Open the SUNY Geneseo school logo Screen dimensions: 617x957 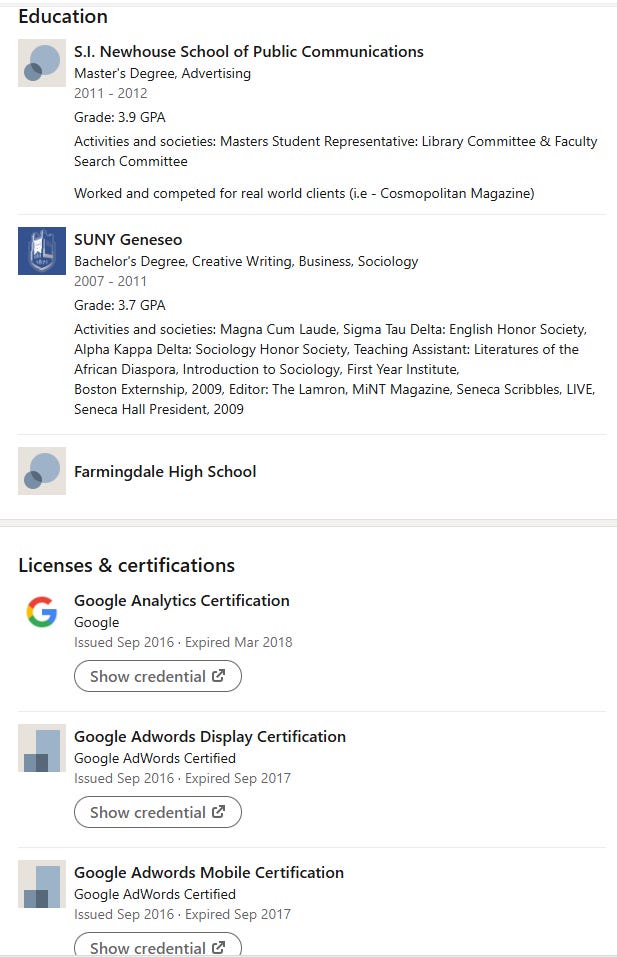coord(41,251)
